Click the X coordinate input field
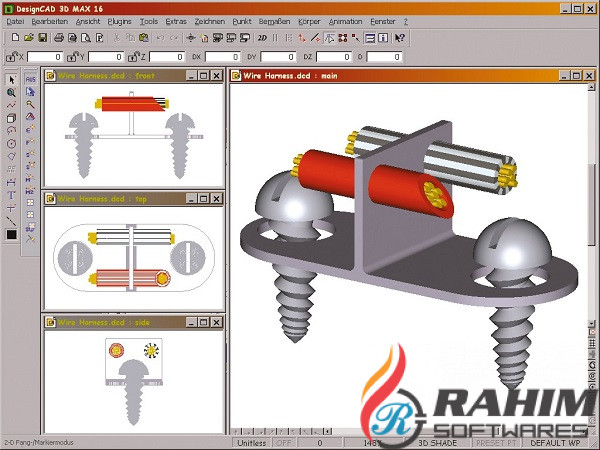 coord(45,57)
